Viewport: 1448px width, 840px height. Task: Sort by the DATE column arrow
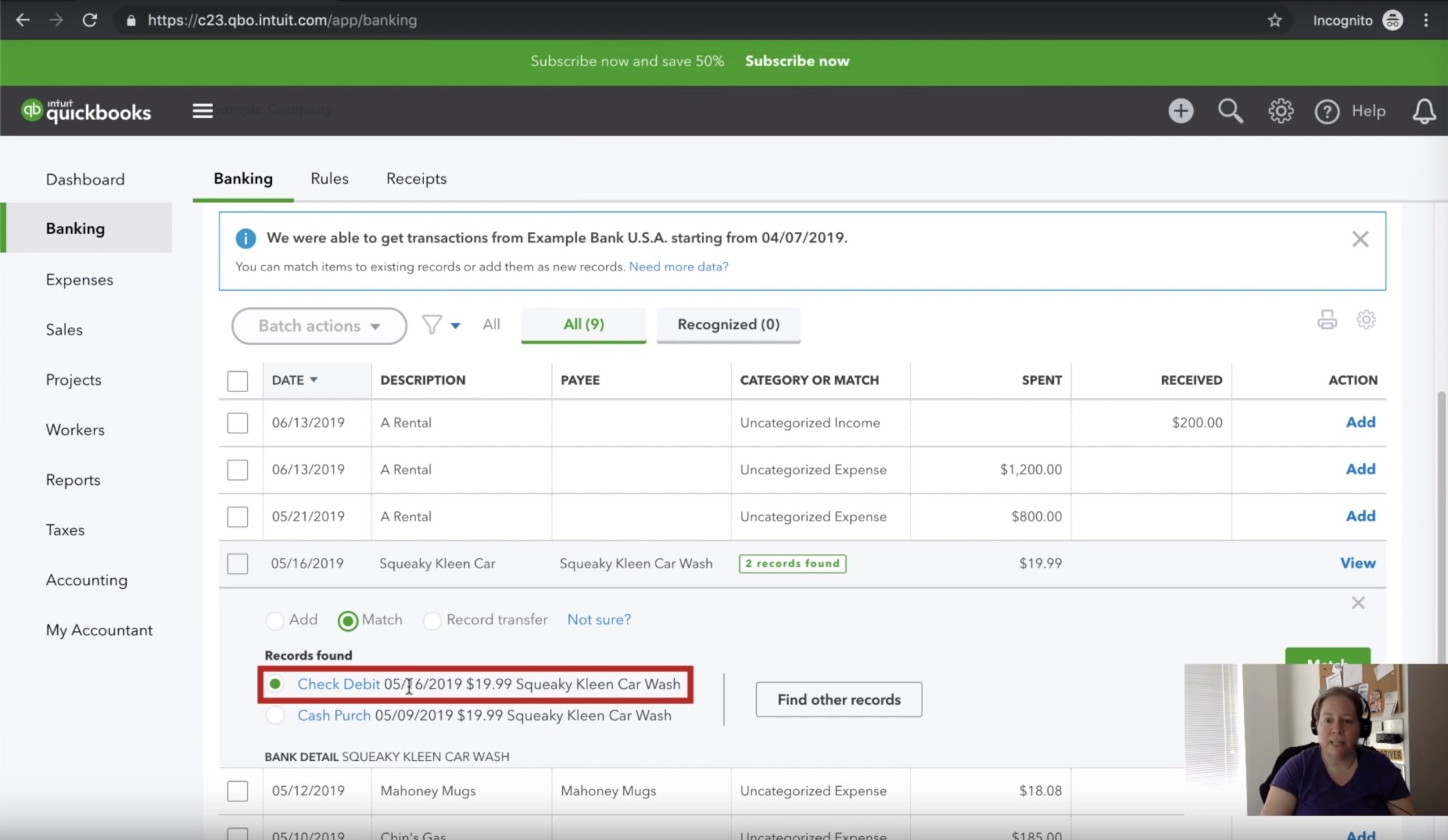click(314, 380)
